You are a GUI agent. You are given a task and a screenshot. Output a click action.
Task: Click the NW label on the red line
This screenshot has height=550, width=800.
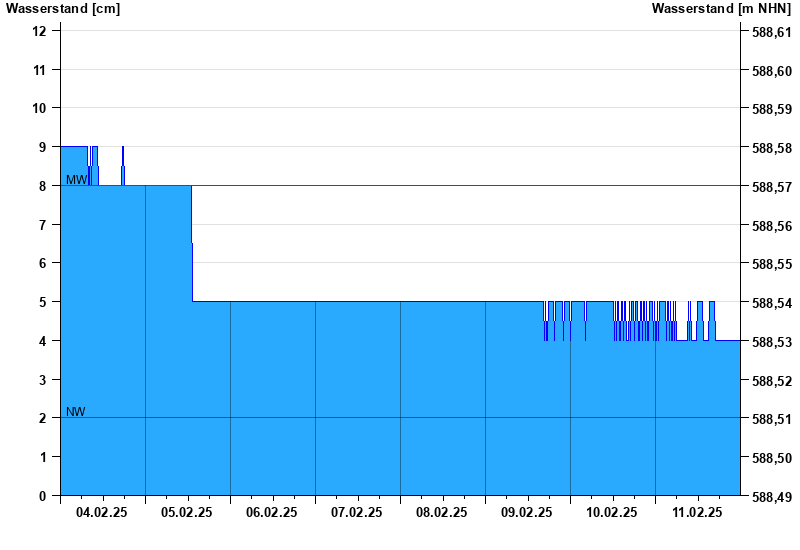[76, 412]
